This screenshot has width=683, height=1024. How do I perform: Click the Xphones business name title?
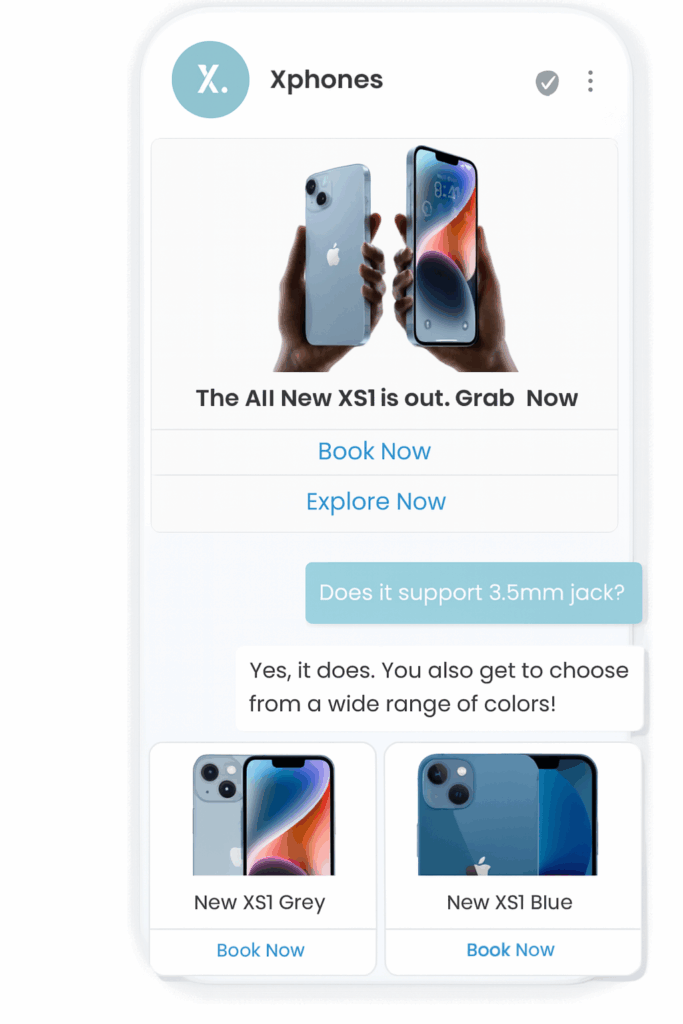(326, 80)
